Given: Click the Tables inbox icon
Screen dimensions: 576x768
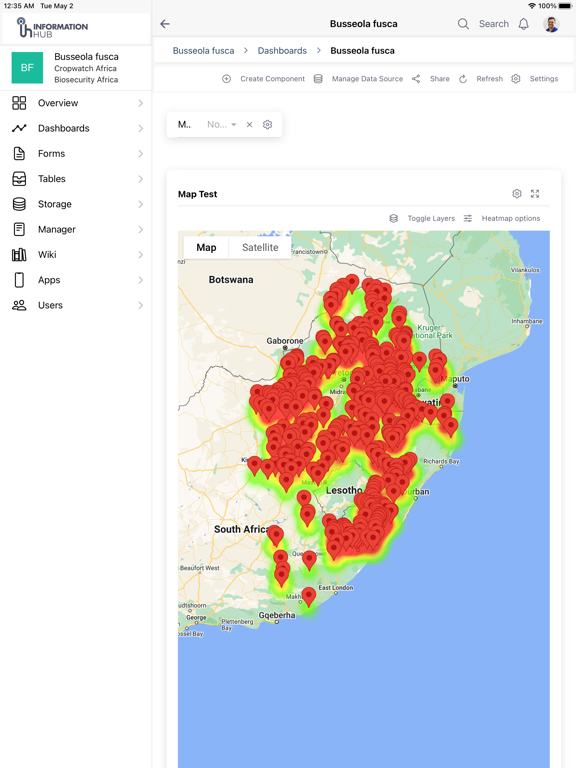Looking at the screenshot, I should point(19,179).
